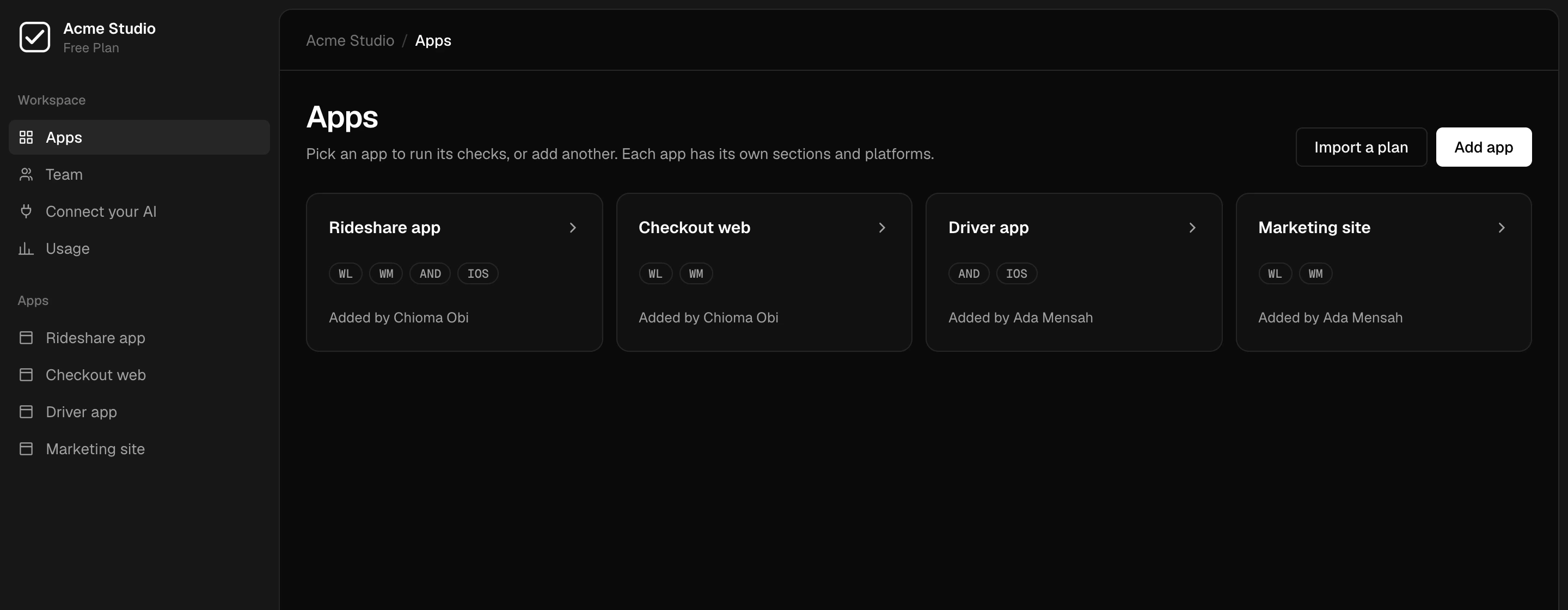The height and width of the screenshot is (610, 1568).
Task: Click the Connect your AI plug icon
Action: pos(26,211)
